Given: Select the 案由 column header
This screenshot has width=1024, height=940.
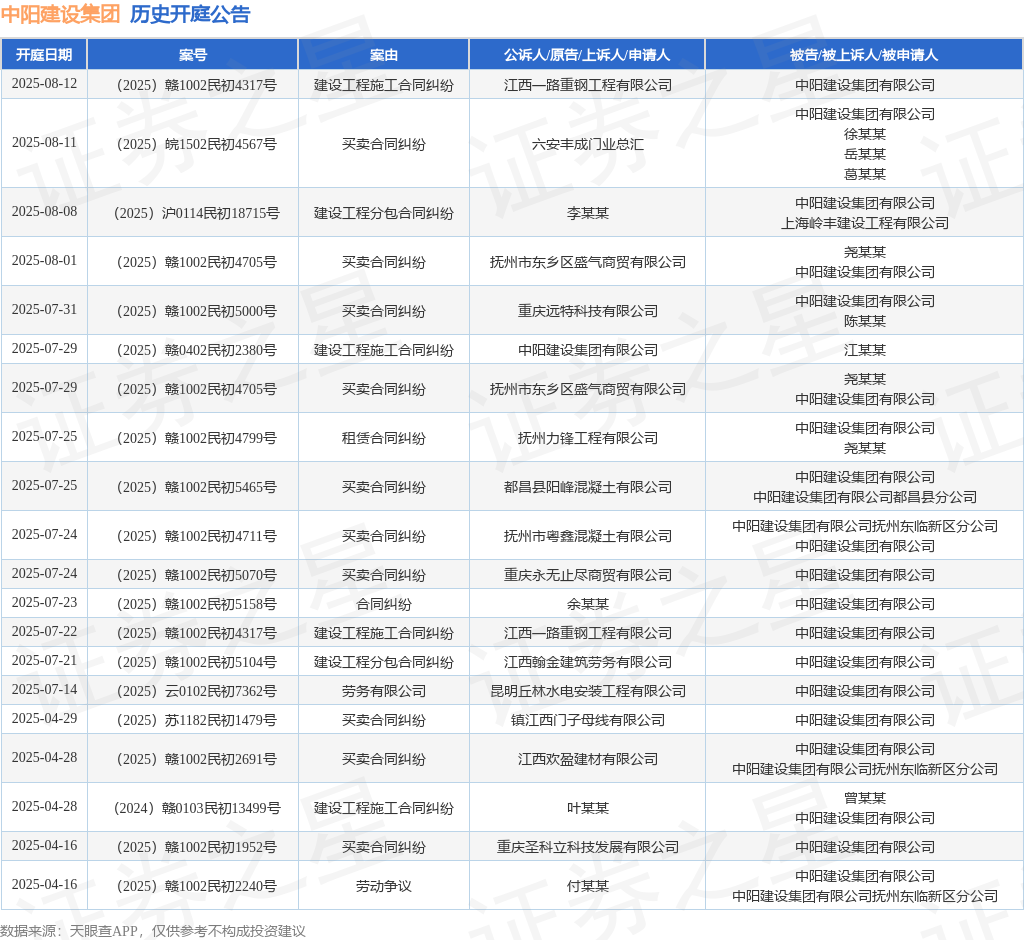Looking at the screenshot, I should pyautogui.click(x=383, y=55).
